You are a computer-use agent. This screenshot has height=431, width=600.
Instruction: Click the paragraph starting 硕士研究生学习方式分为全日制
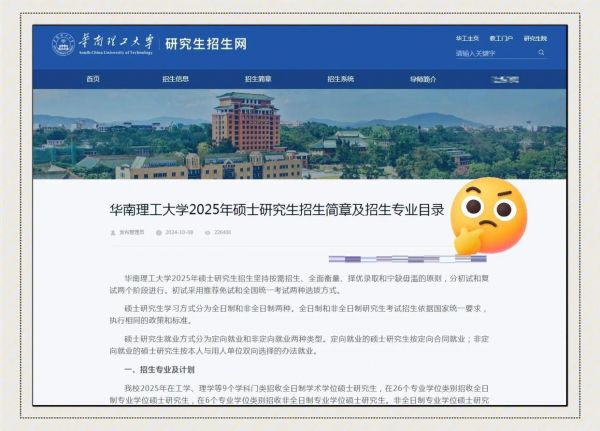coord(299,314)
